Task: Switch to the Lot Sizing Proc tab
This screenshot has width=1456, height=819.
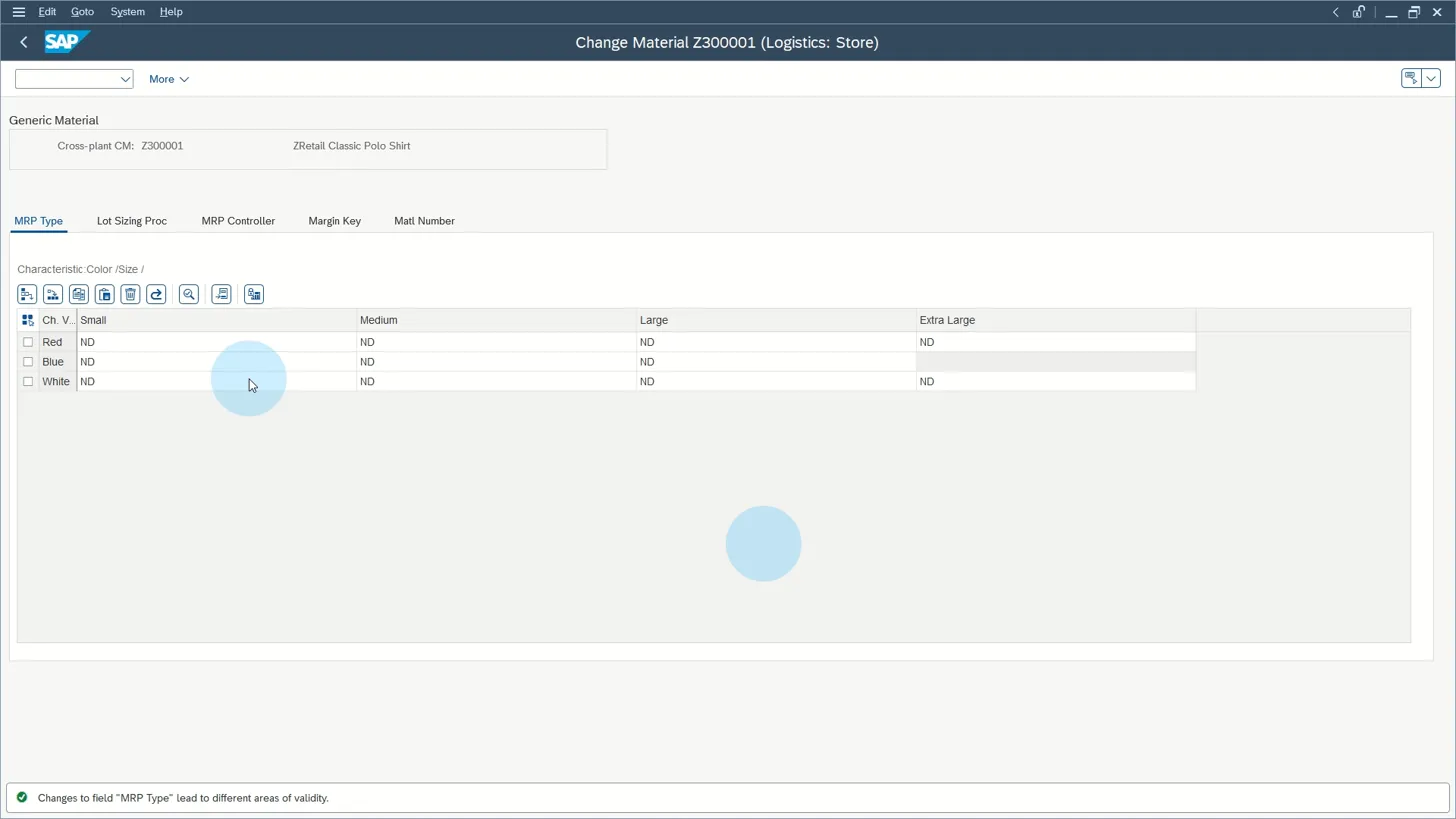Action: 132,221
